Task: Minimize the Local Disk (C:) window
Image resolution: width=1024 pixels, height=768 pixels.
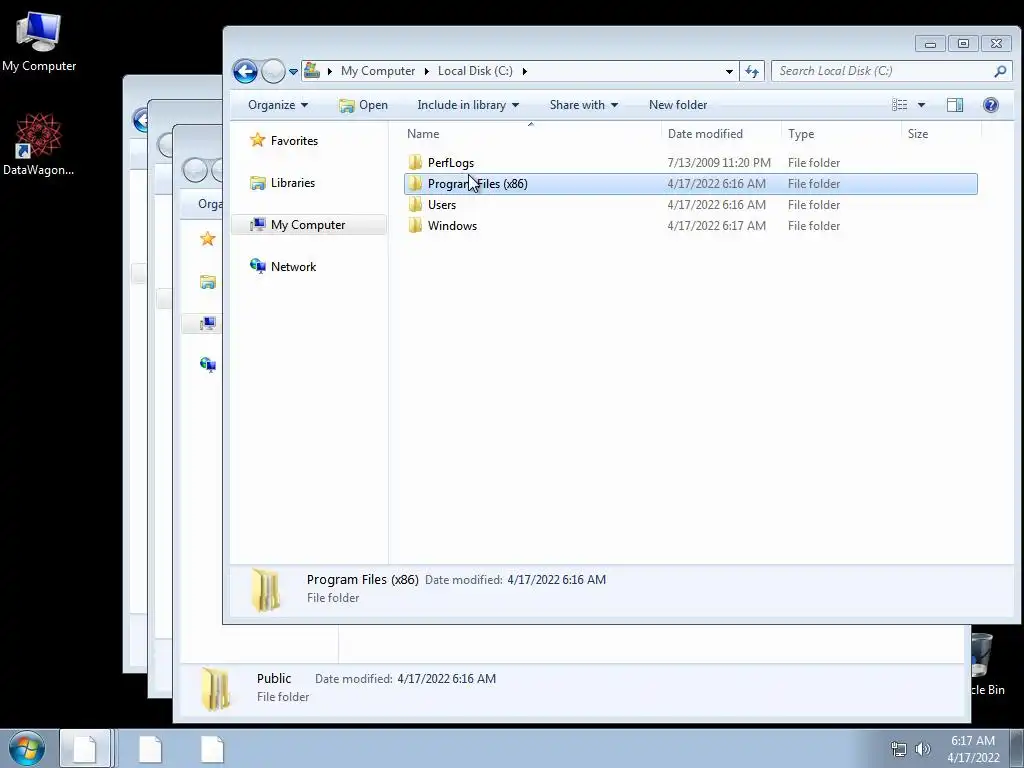Action: [931, 44]
